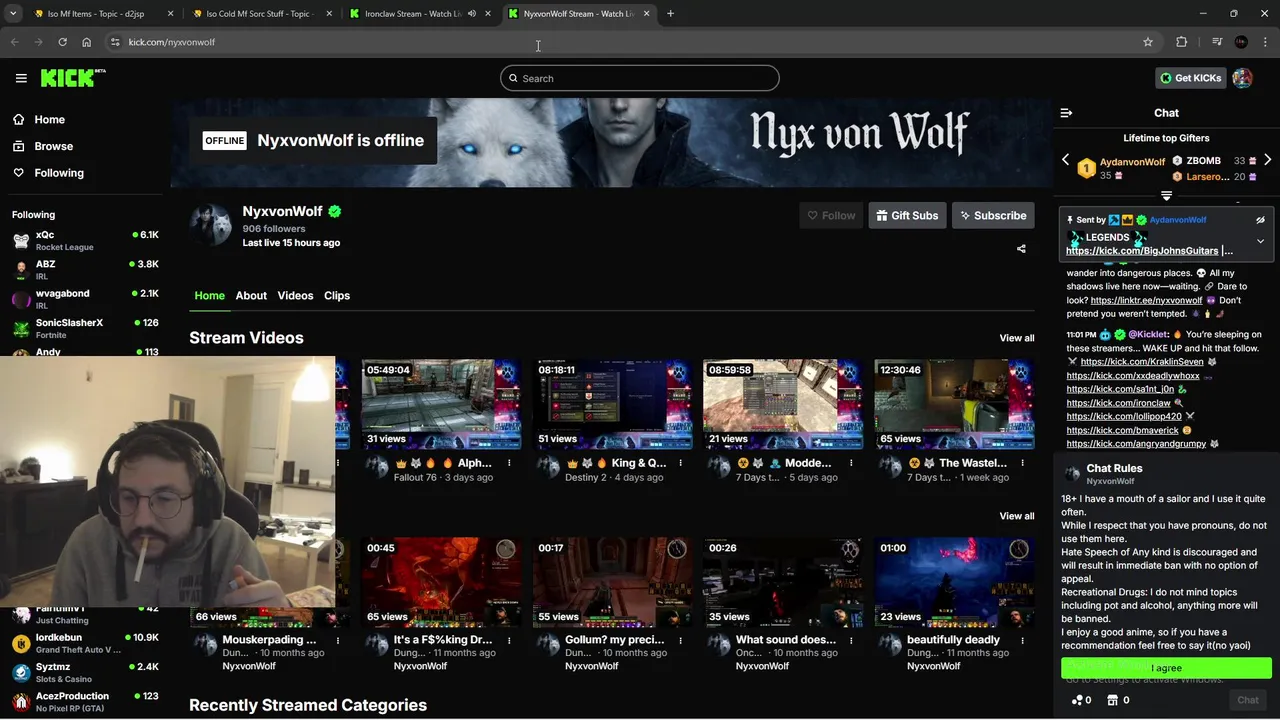Mute the Ironclaw Stream tab audio icon
Image resolution: width=1280 pixels, height=720 pixels.
click(x=472, y=14)
